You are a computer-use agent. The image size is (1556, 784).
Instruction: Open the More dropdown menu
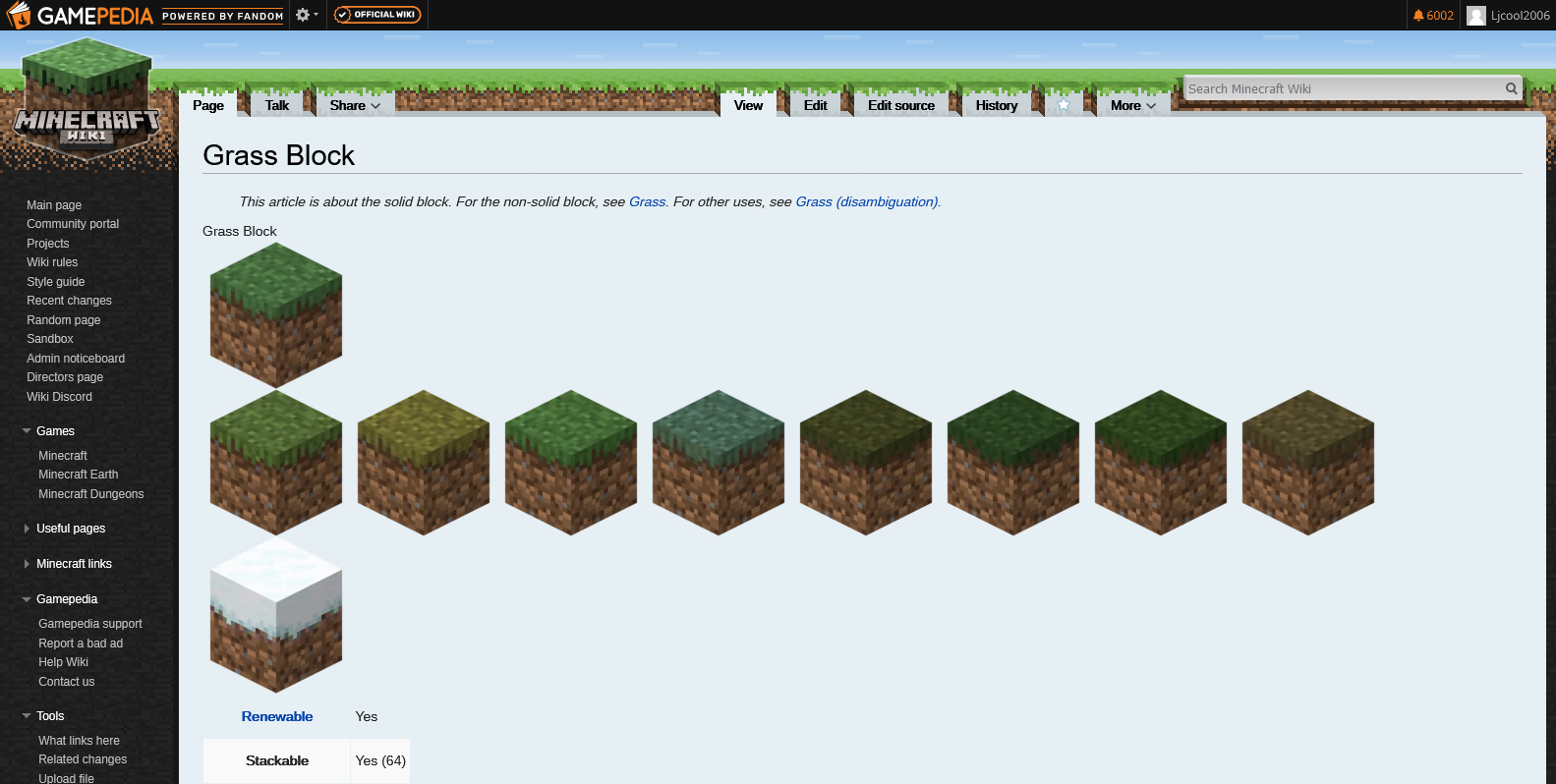click(1133, 105)
